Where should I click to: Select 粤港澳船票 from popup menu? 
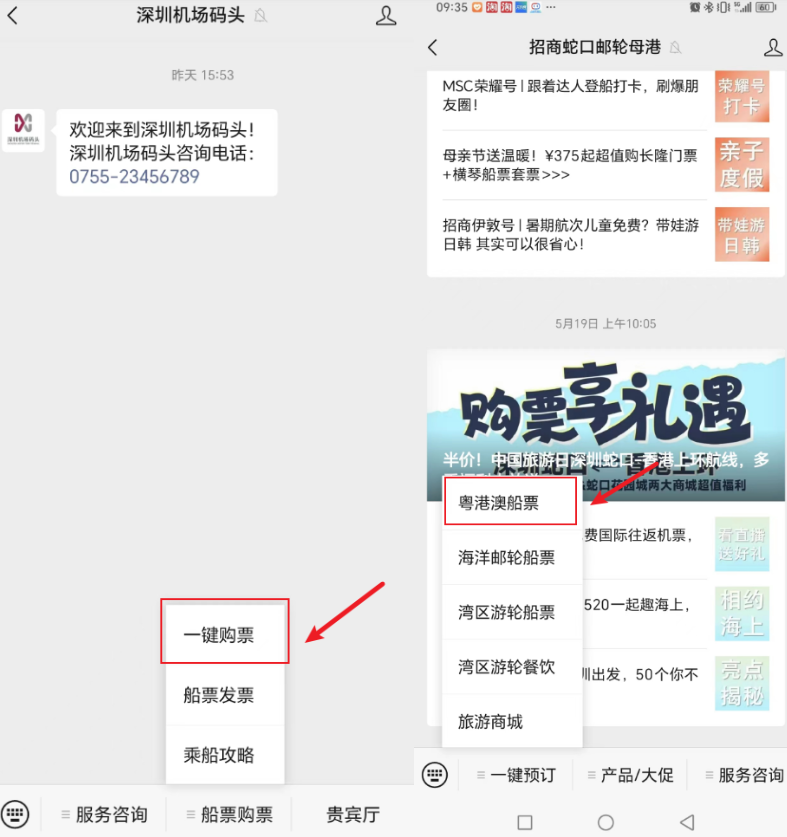pyautogui.click(x=510, y=503)
